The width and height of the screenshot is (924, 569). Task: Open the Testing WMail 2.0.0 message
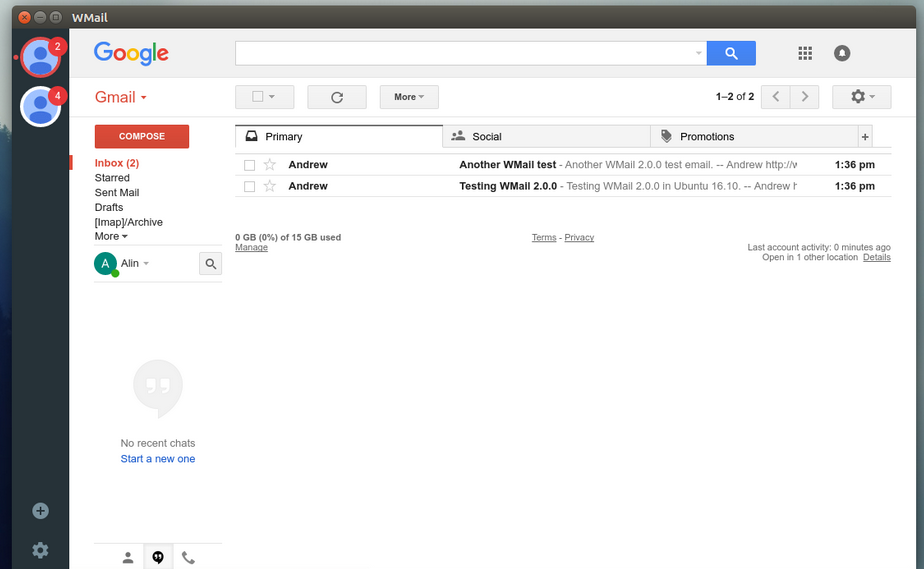click(563, 186)
